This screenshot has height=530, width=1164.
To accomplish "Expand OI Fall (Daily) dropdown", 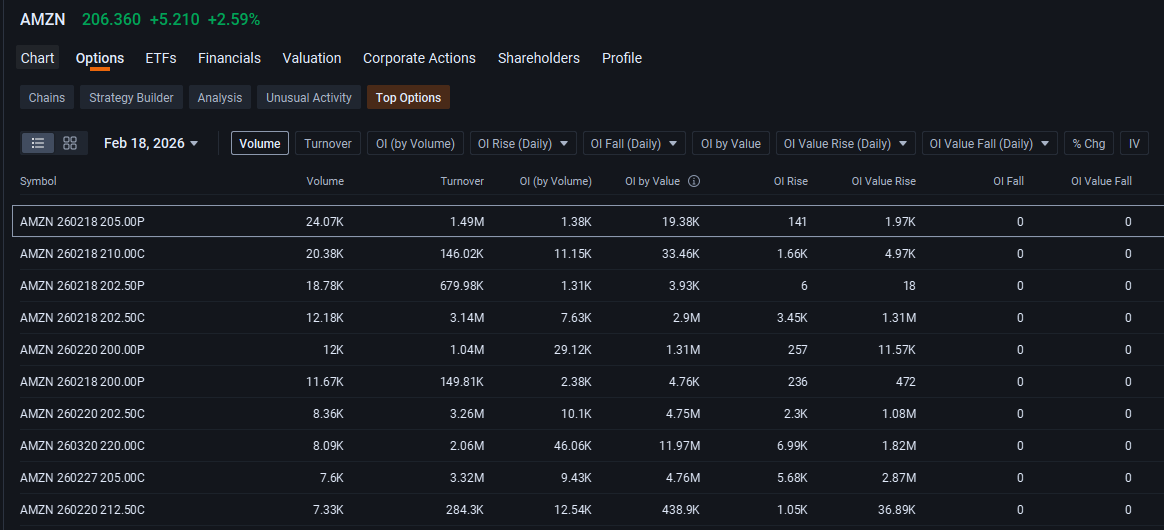I will click(634, 143).
